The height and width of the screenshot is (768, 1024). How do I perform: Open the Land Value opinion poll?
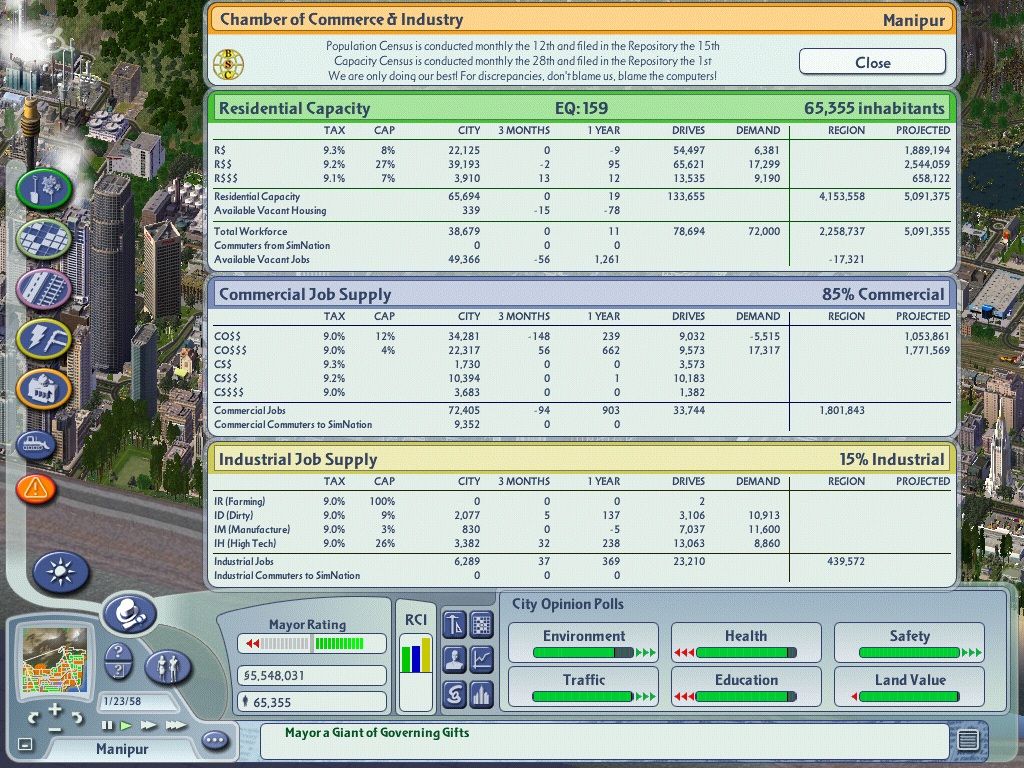(909, 686)
